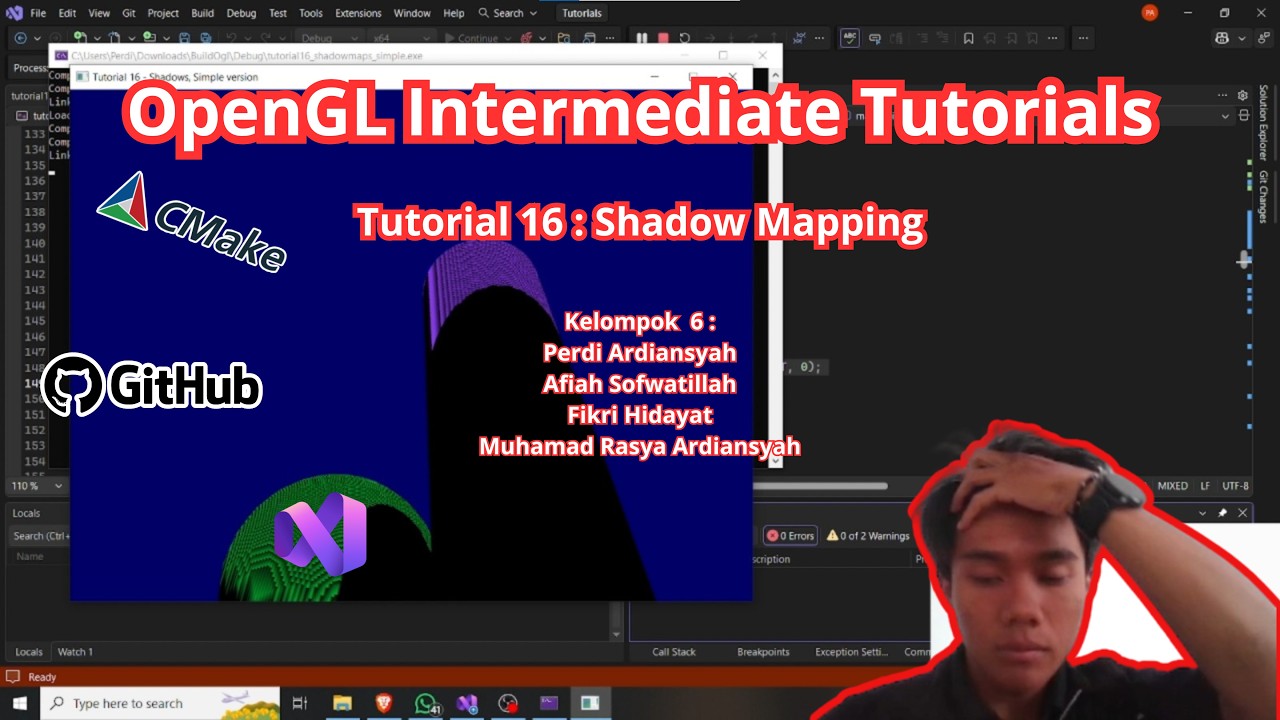Viewport: 1280px width, 720px height.
Task: Click the LF line ending indicator
Action: 1207,486
